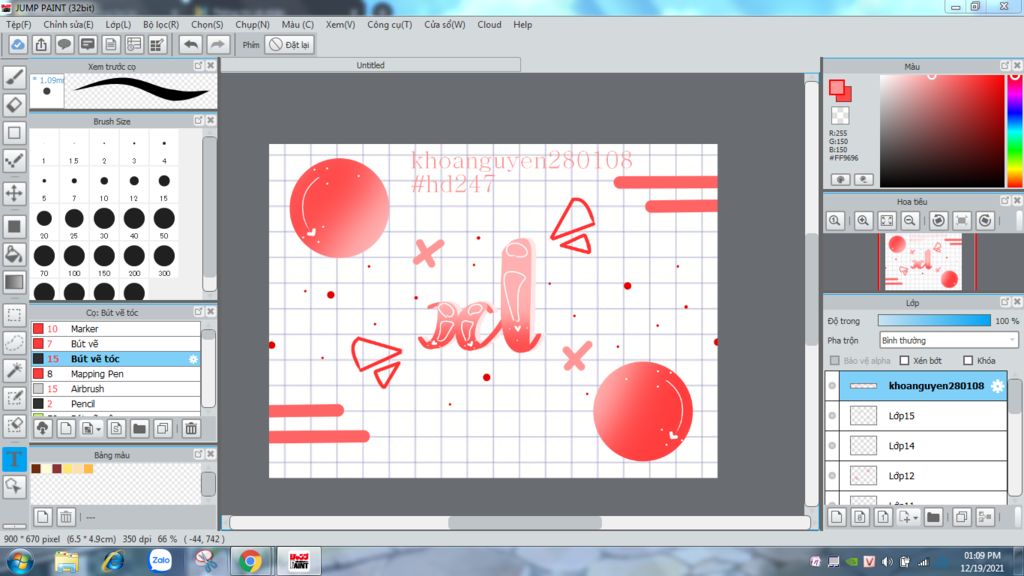Adjust Độ trong opacity slider
This screenshot has width=1024, height=576.
(934, 321)
